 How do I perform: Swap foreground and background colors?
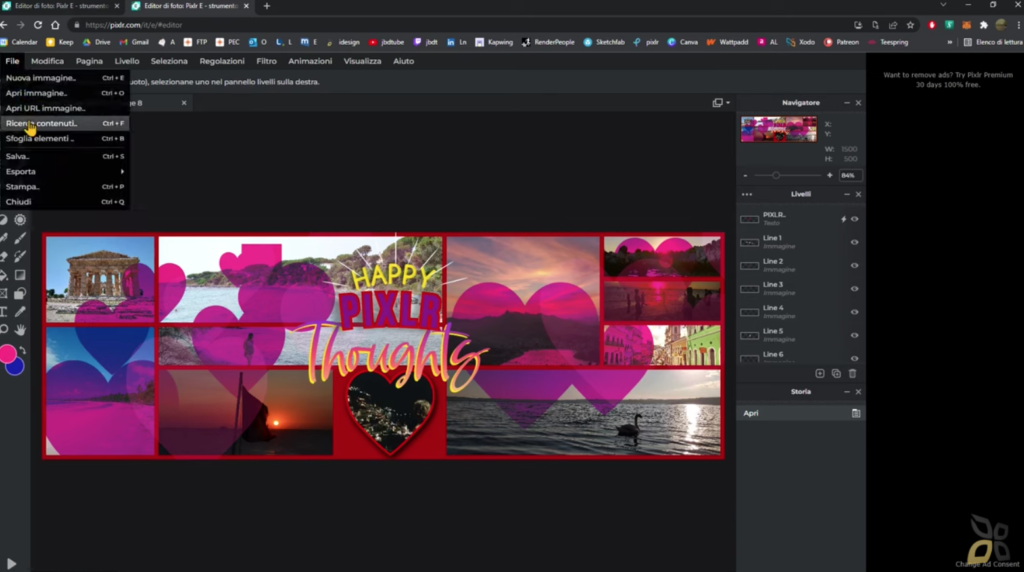tap(23, 351)
